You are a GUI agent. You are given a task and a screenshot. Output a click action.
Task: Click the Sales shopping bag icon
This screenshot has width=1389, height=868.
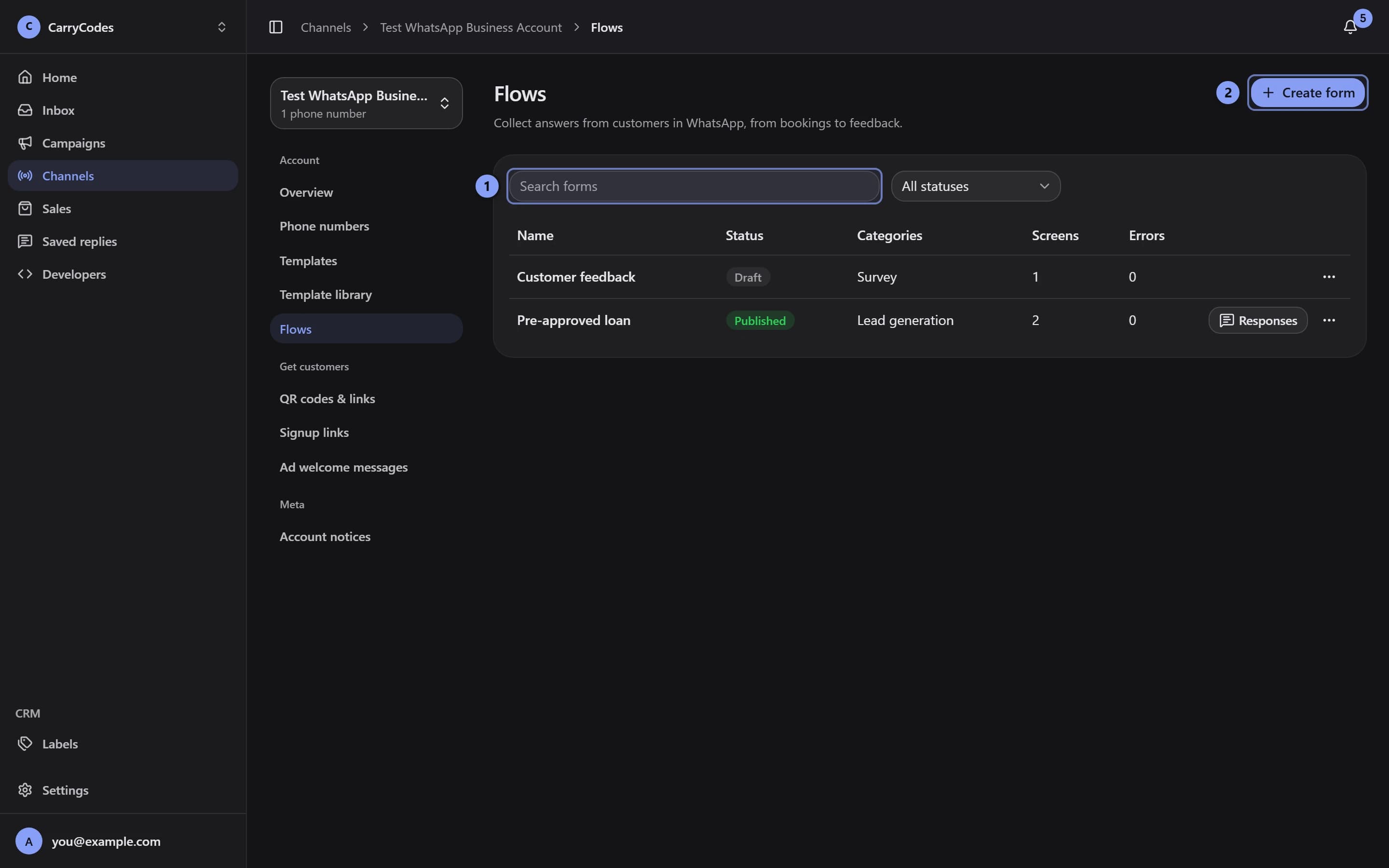pyautogui.click(x=25, y=208)
